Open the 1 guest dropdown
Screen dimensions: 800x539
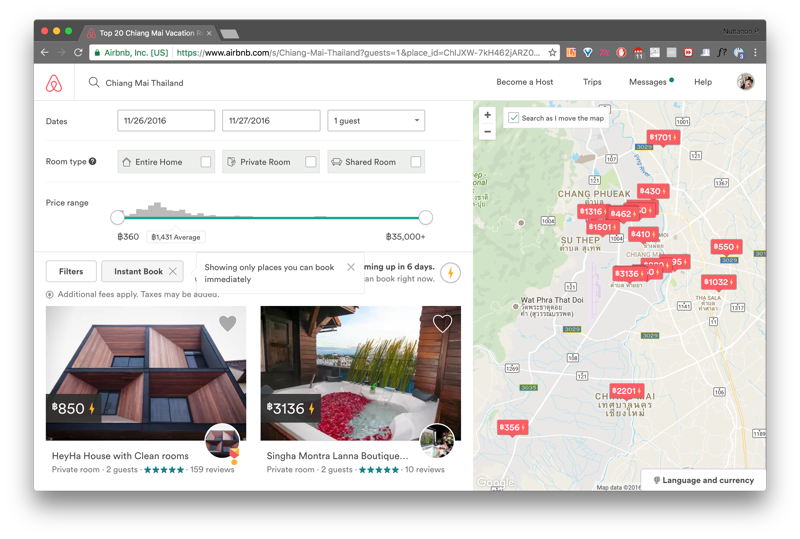[x=376, y=121]
